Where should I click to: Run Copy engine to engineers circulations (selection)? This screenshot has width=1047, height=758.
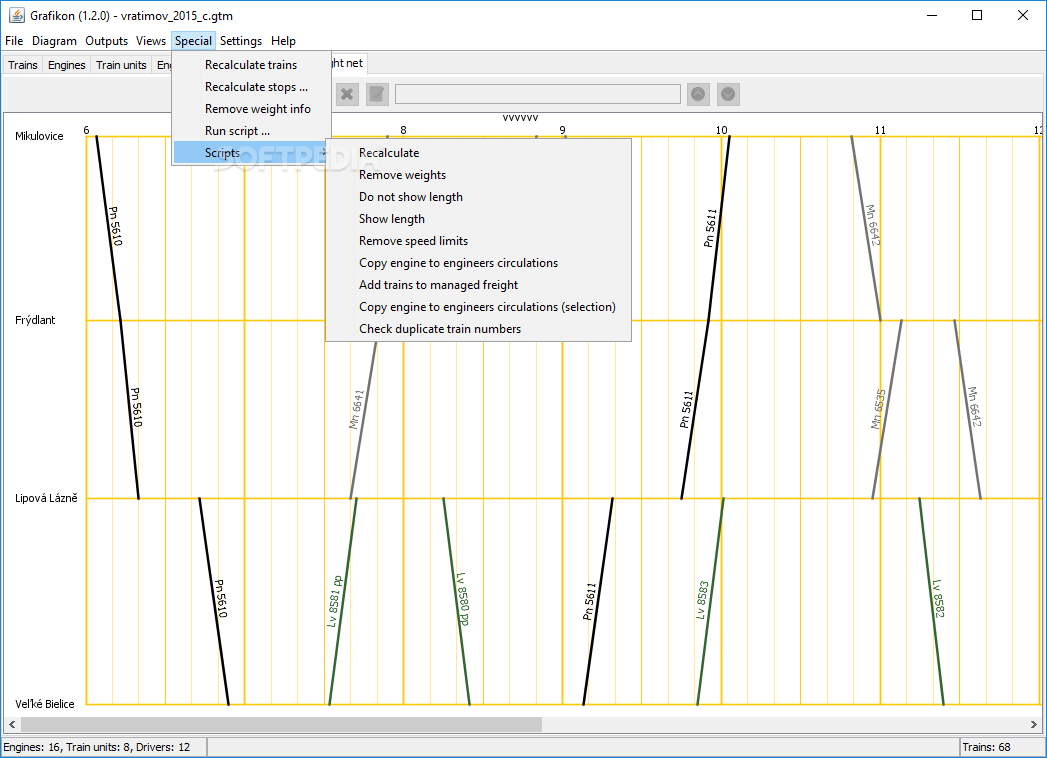pyautogui.click(x=478, y=307)
